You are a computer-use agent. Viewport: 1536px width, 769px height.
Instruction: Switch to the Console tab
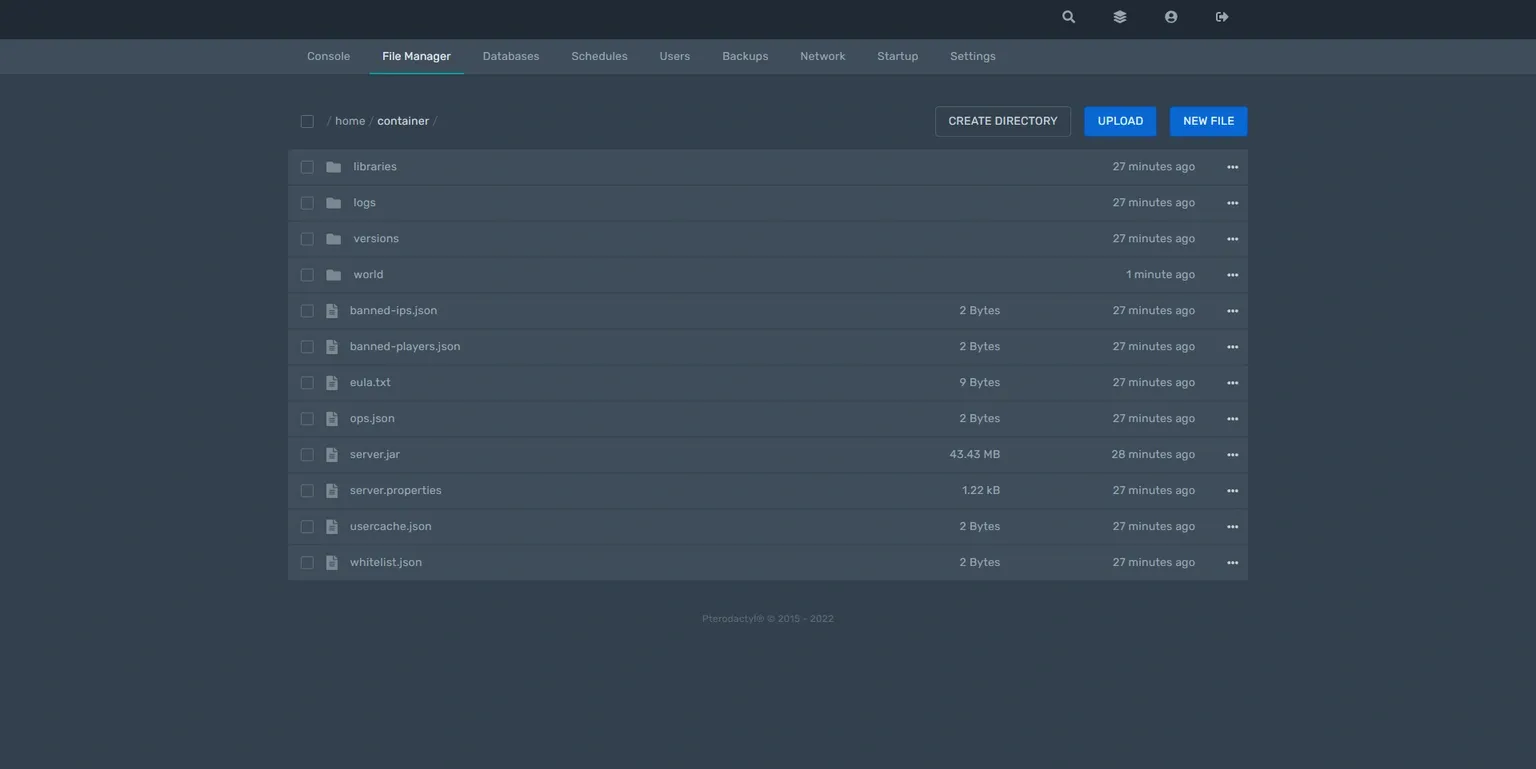coord(328,57)
